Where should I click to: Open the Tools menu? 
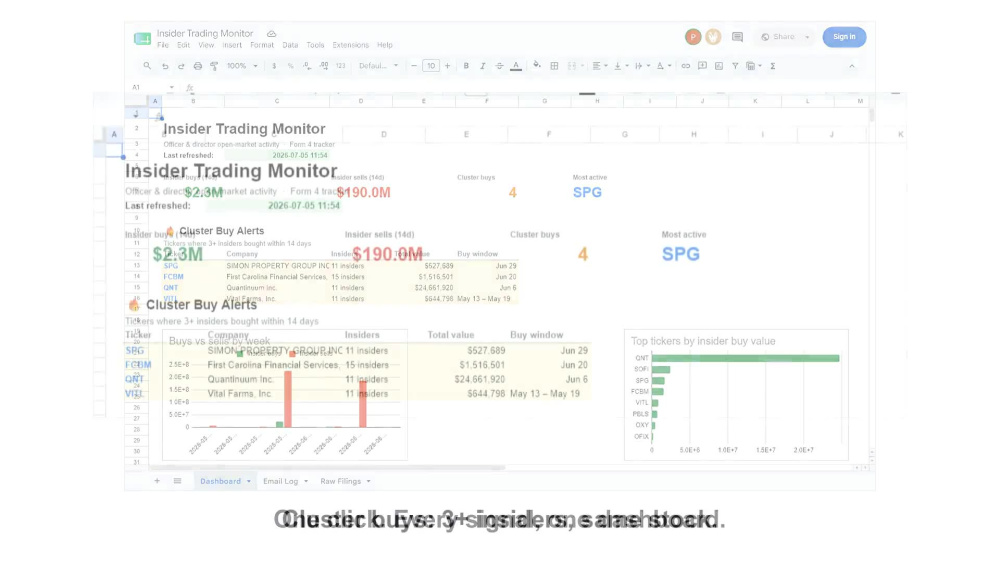point(316,45)
